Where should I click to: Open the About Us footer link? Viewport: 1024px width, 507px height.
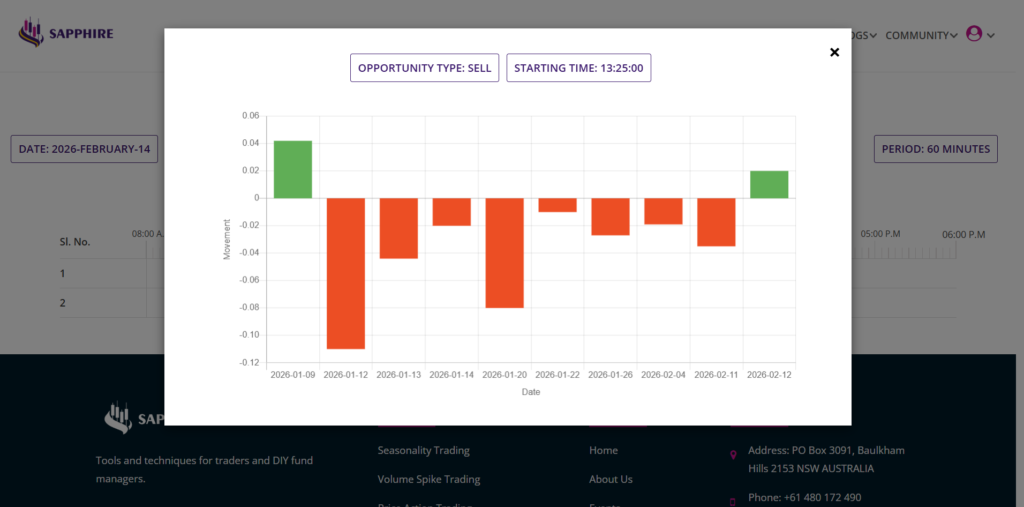610,479
